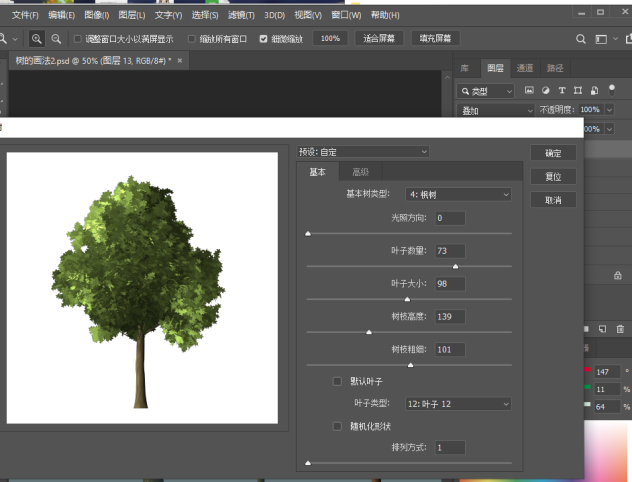This screenshot has height=482, width=632.
Task: Select the zoom out magnifier icon
Action: pos(56,38)
